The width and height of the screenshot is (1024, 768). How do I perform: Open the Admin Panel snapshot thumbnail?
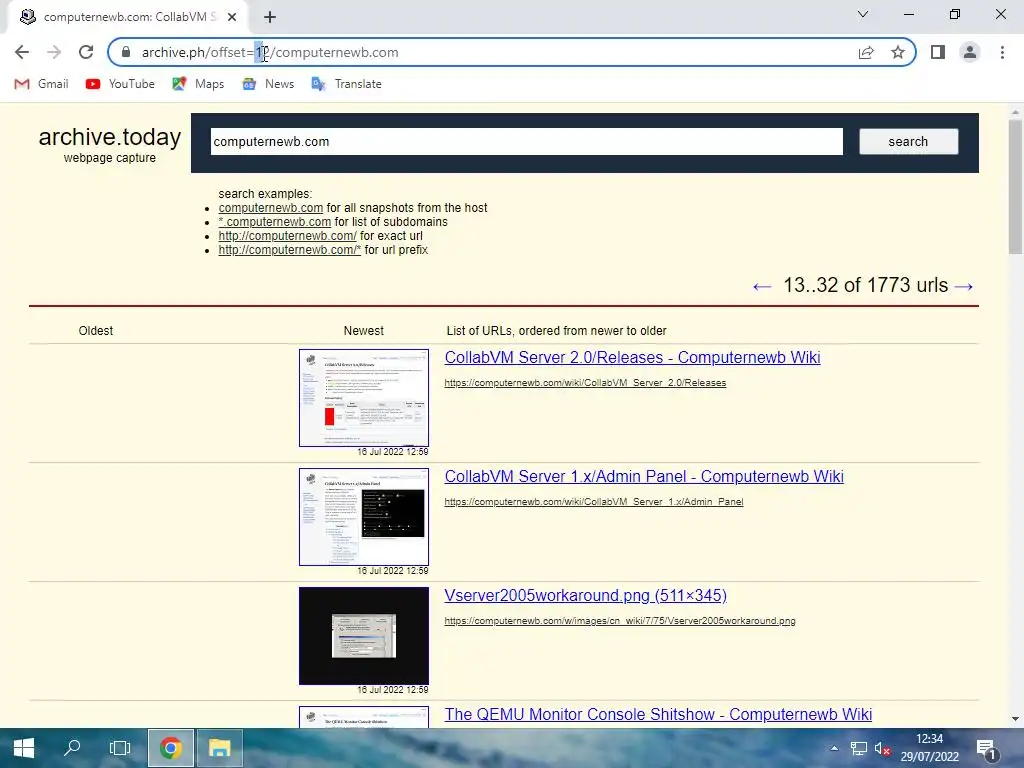(x=364, y=517)
